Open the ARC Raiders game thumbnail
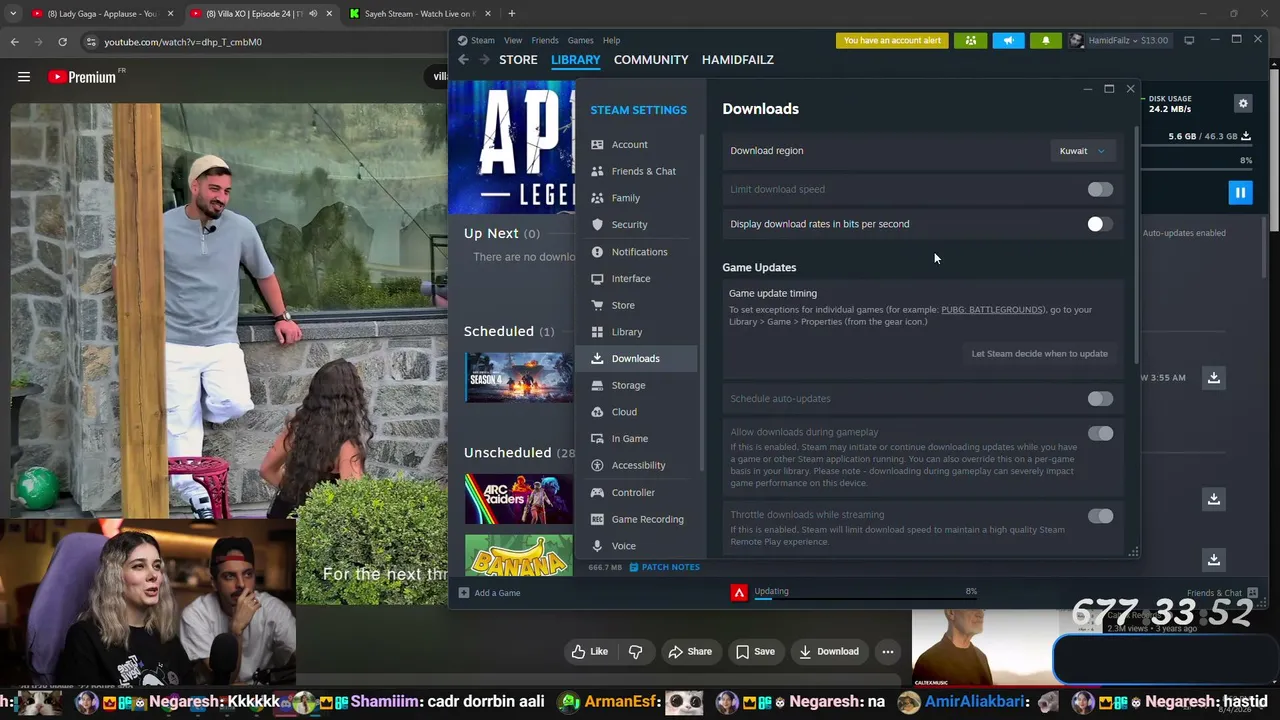1280x720 pixels. [x=518, y=498]
